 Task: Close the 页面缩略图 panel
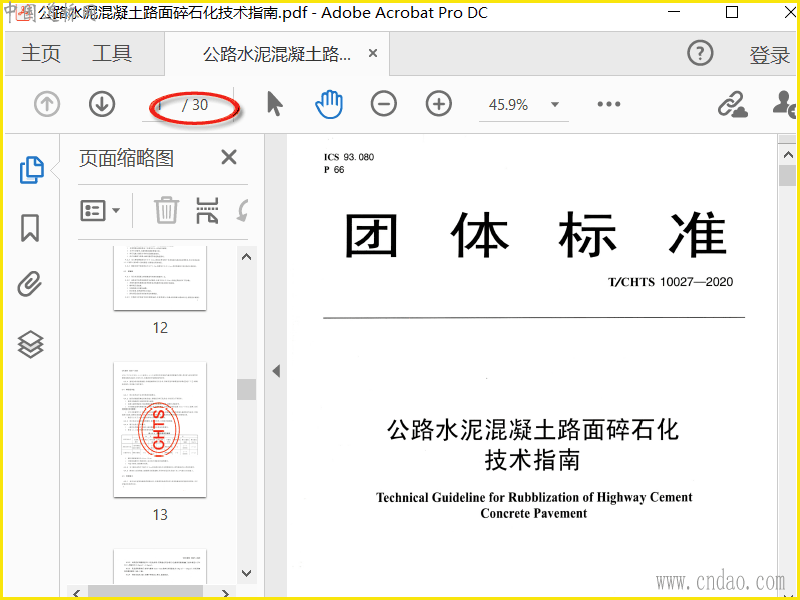tap(229, 157)
